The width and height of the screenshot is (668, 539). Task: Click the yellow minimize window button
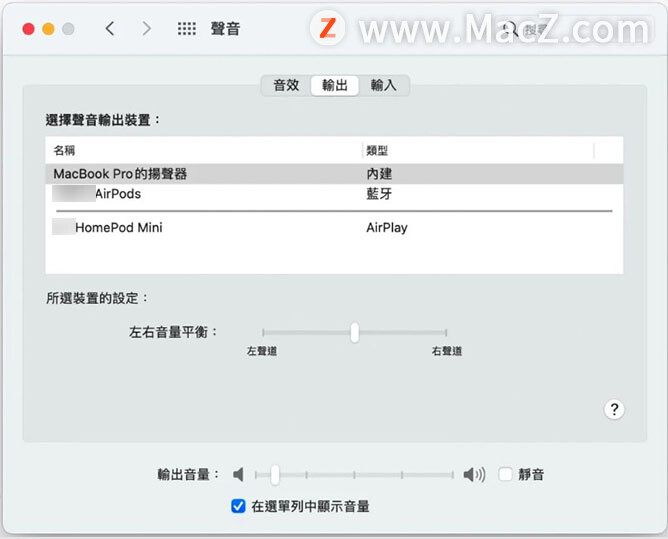coord(49,29)
